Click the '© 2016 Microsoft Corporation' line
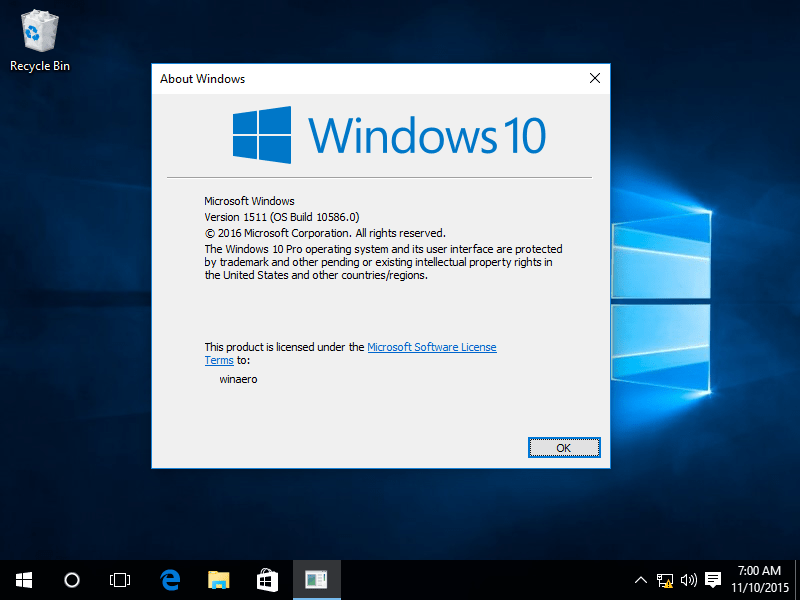The image size is (800, 600). click(x=325, y=233)
